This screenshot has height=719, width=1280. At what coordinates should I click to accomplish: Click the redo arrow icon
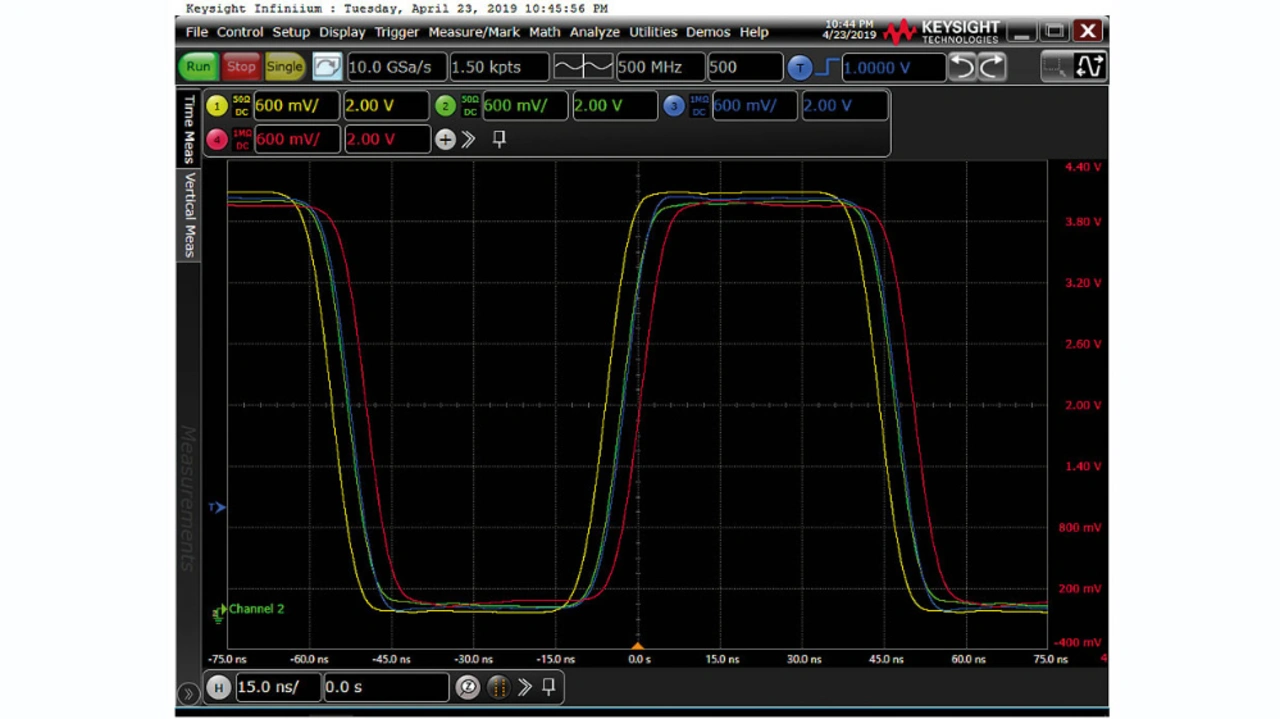click(x=991, y=67)
